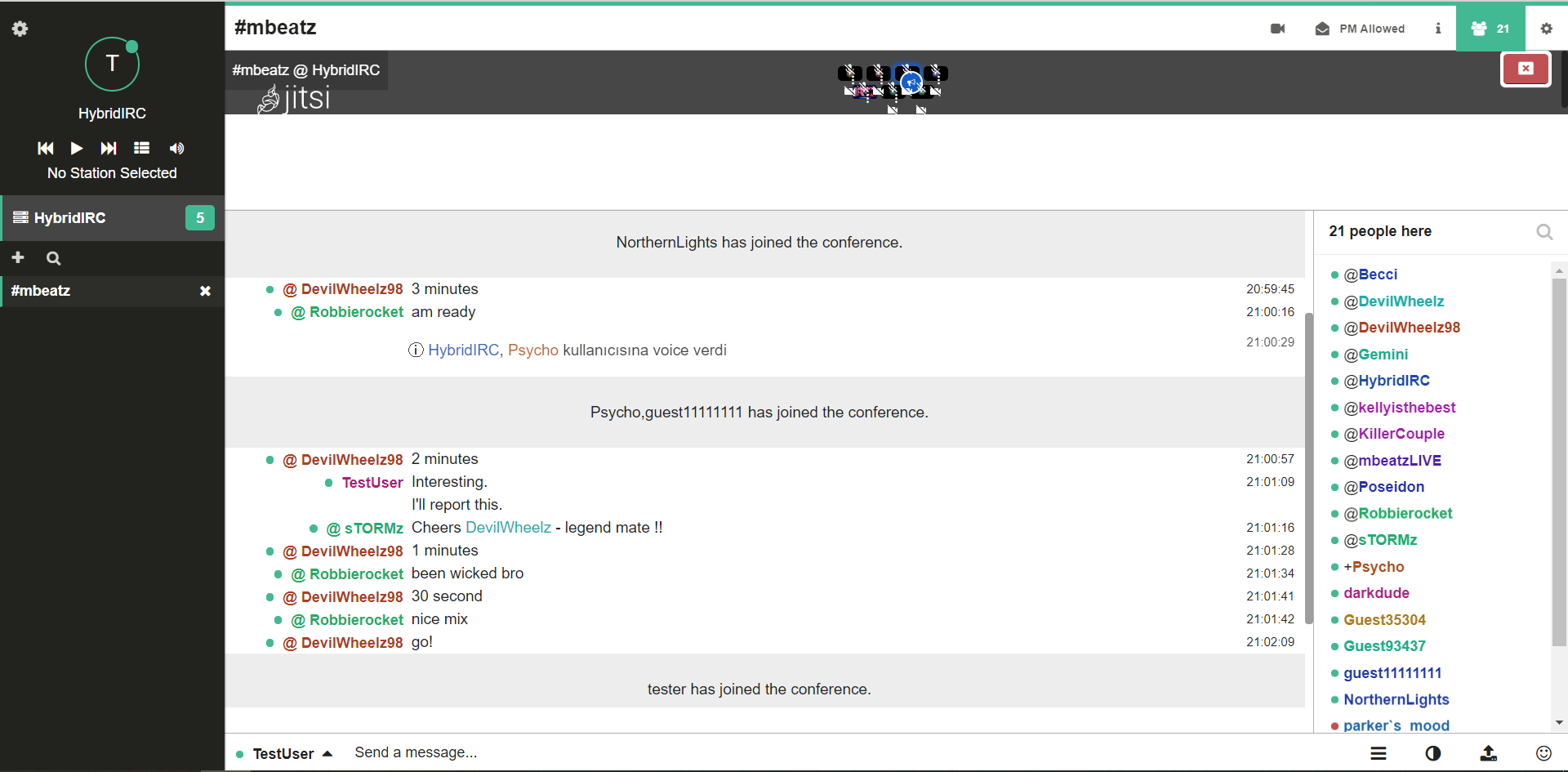Toggle the 21 users list button

(x=1490, y=29)
